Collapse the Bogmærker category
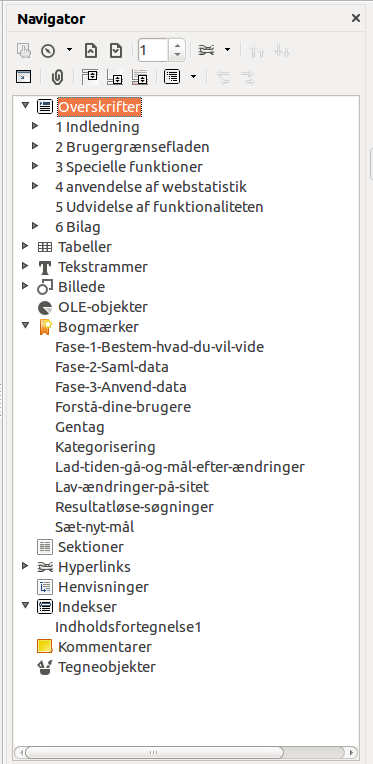 click(x=25, y=325)
